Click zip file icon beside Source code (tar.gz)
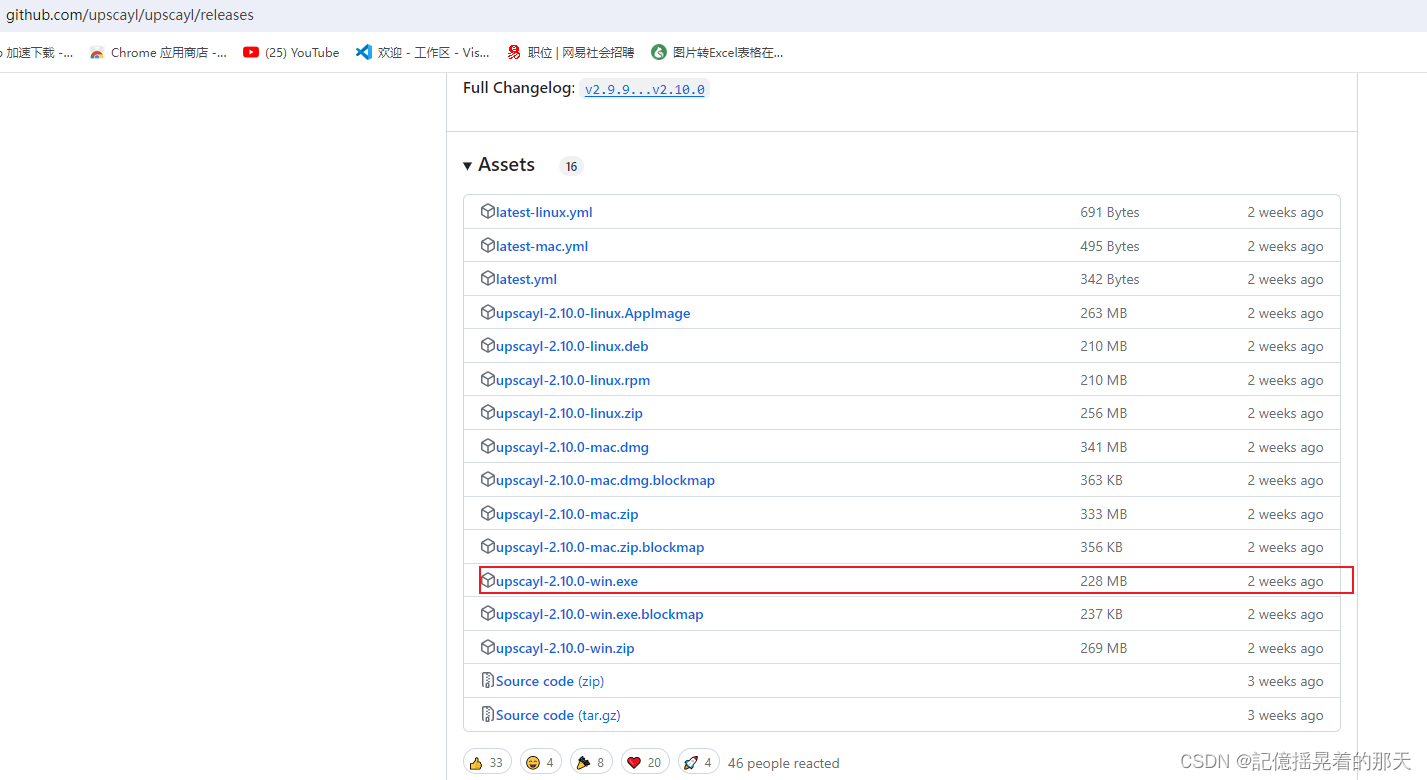Viewport: 1427px width, 780px height. tap(488, 714)
